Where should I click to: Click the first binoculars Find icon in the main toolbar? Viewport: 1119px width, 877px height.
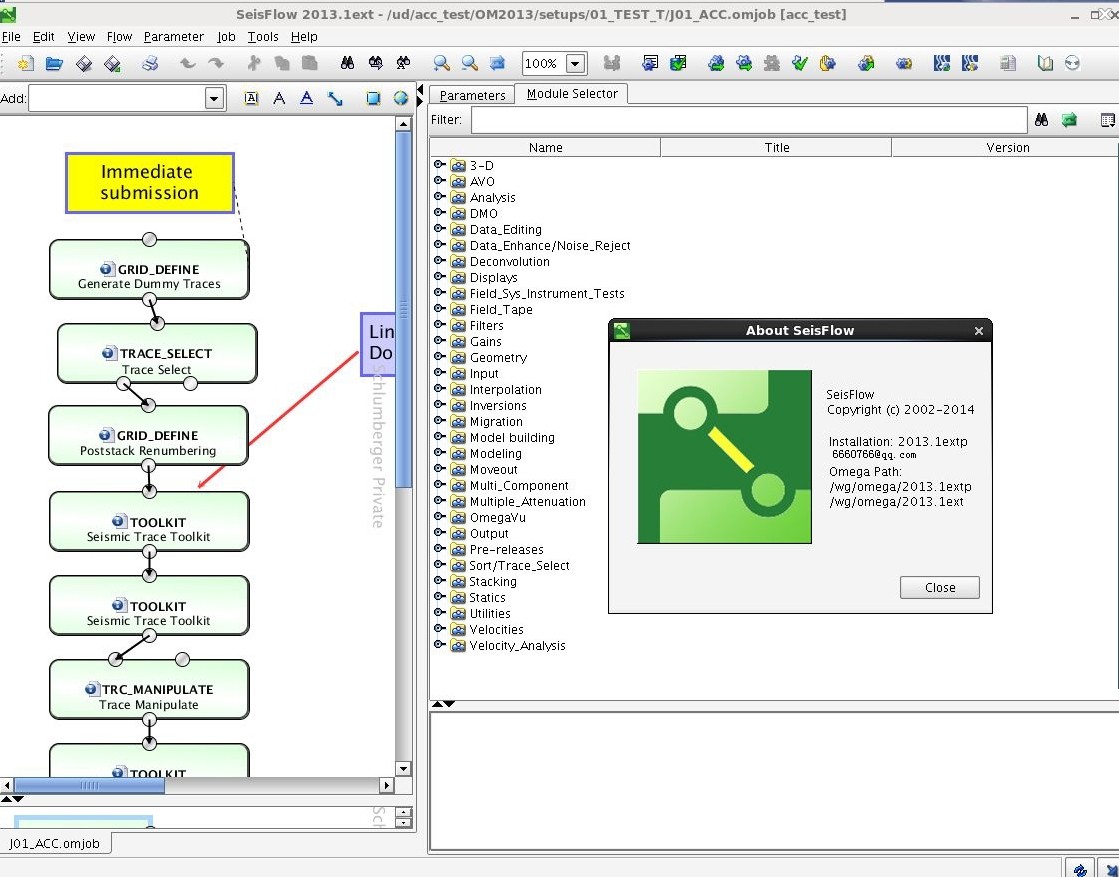[x=348, y=64]
